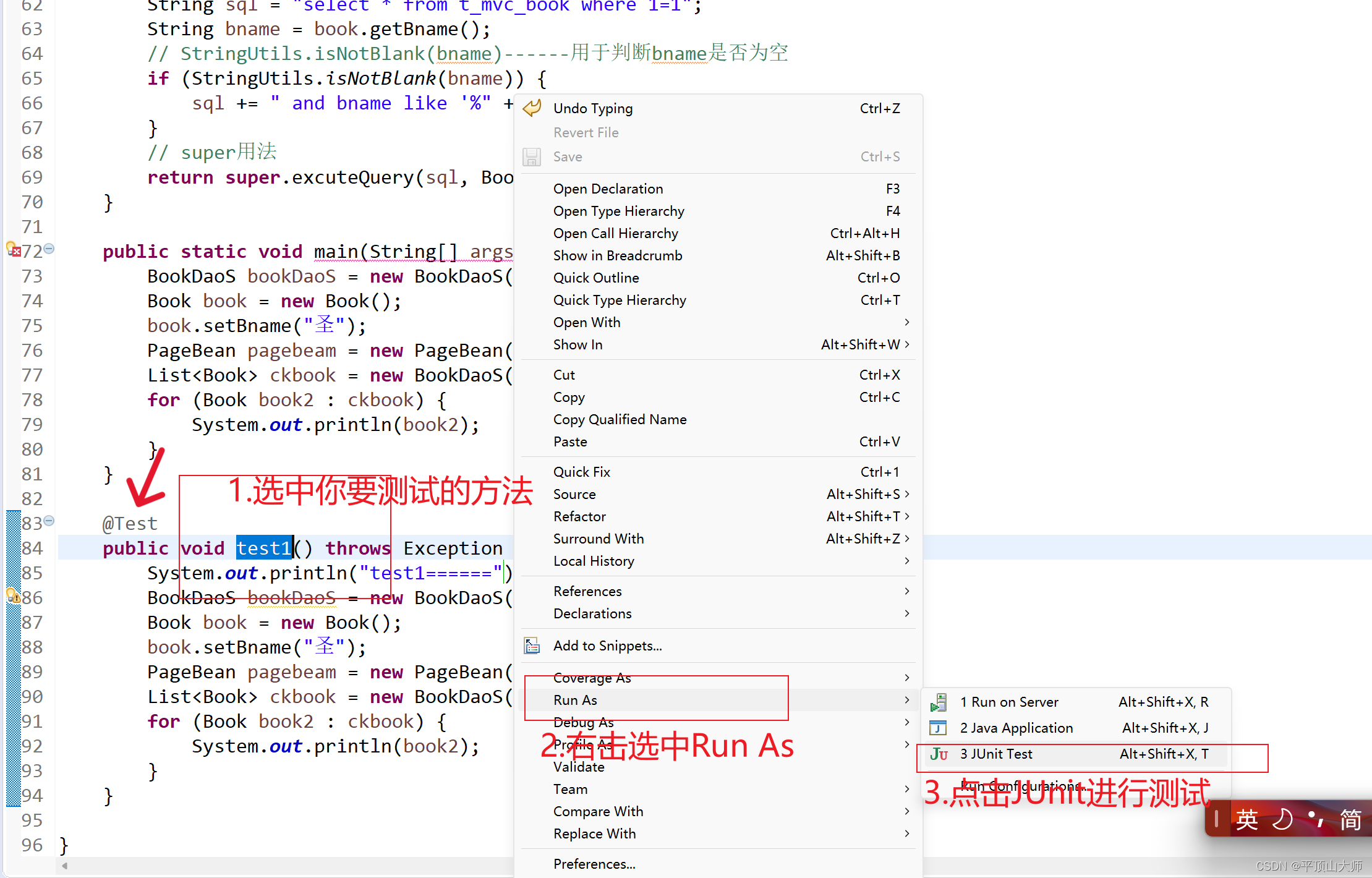Click the Run on Server icon

pyautogui.click(x=938, y=702)
